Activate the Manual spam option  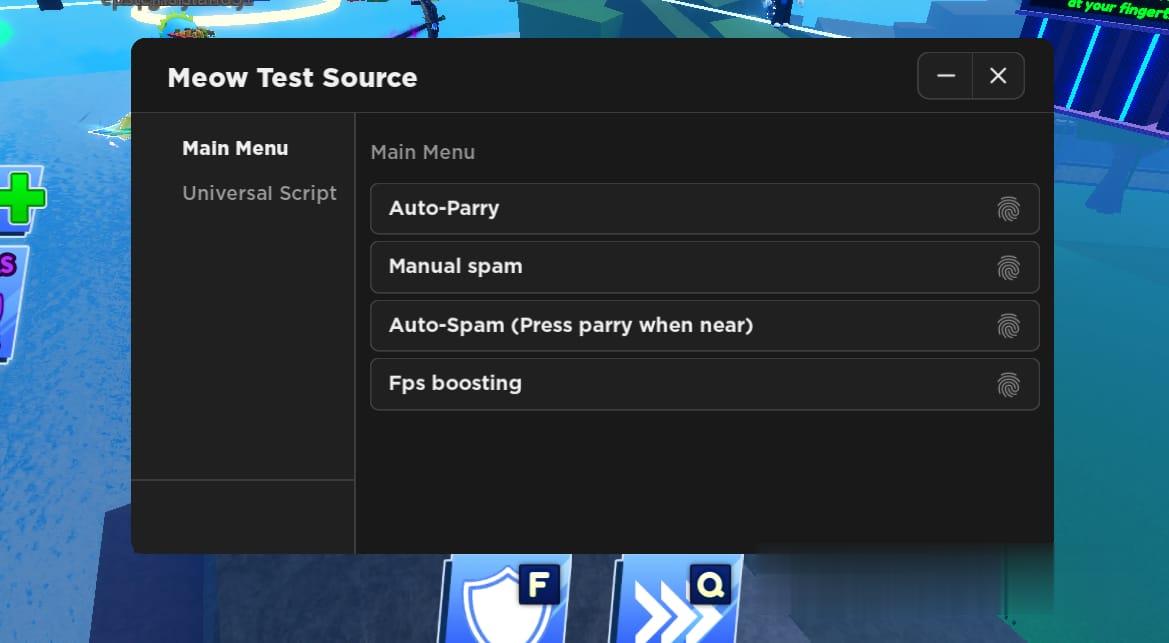[456, 267]
